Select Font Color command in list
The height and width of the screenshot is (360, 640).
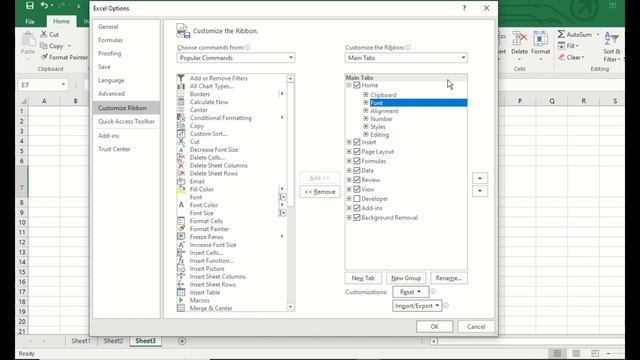(204, 205)
